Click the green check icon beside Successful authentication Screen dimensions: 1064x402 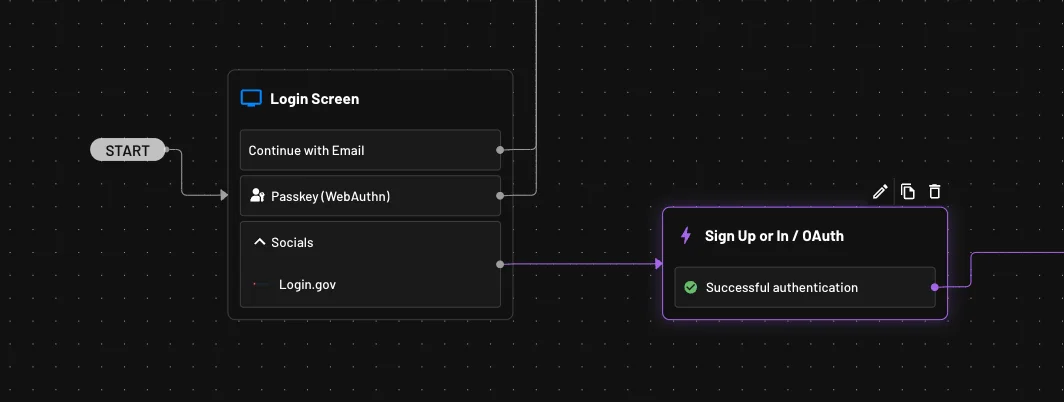pyautogui.click(x=690, y=287)
